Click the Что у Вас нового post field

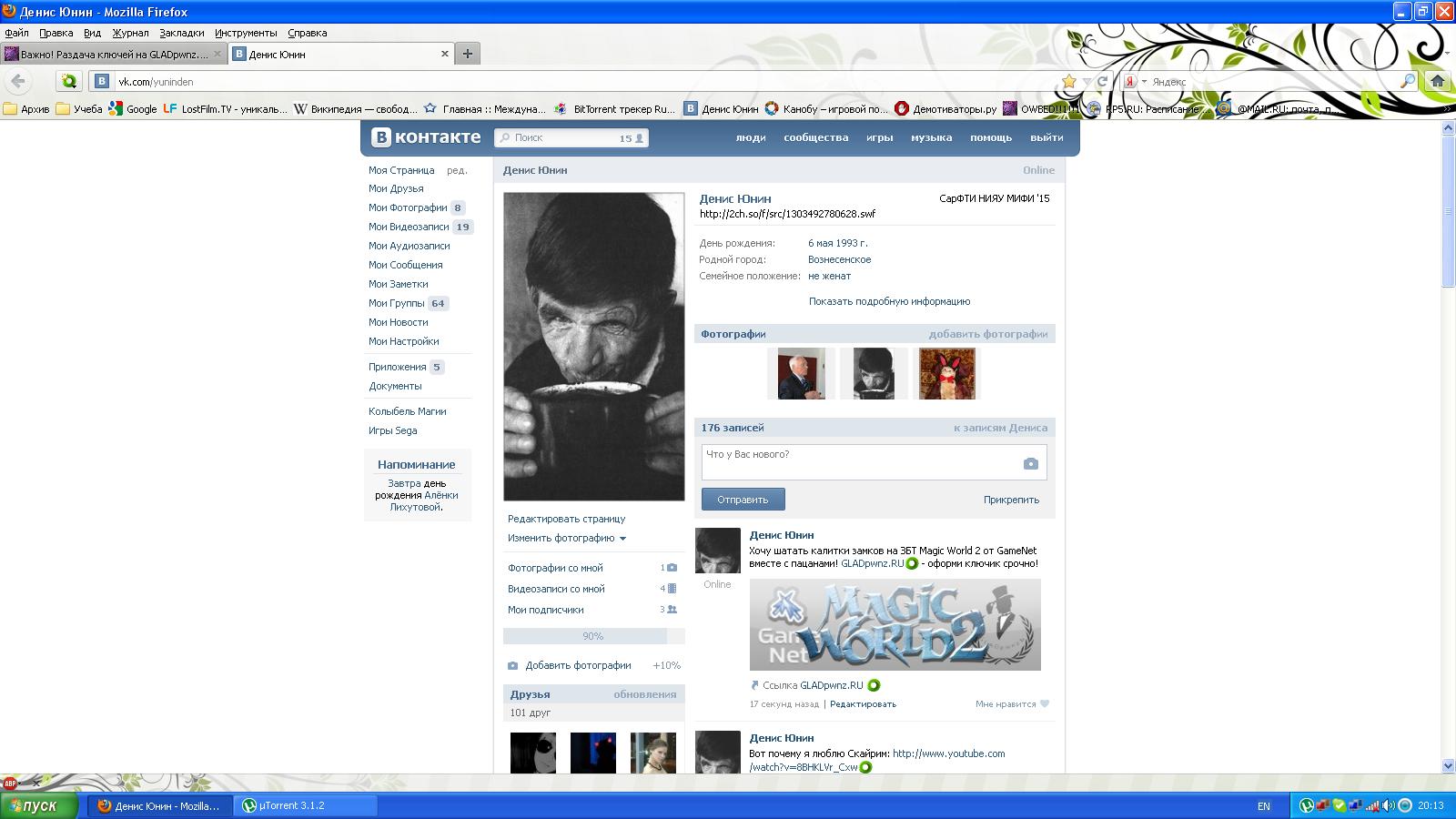point(874,462)
